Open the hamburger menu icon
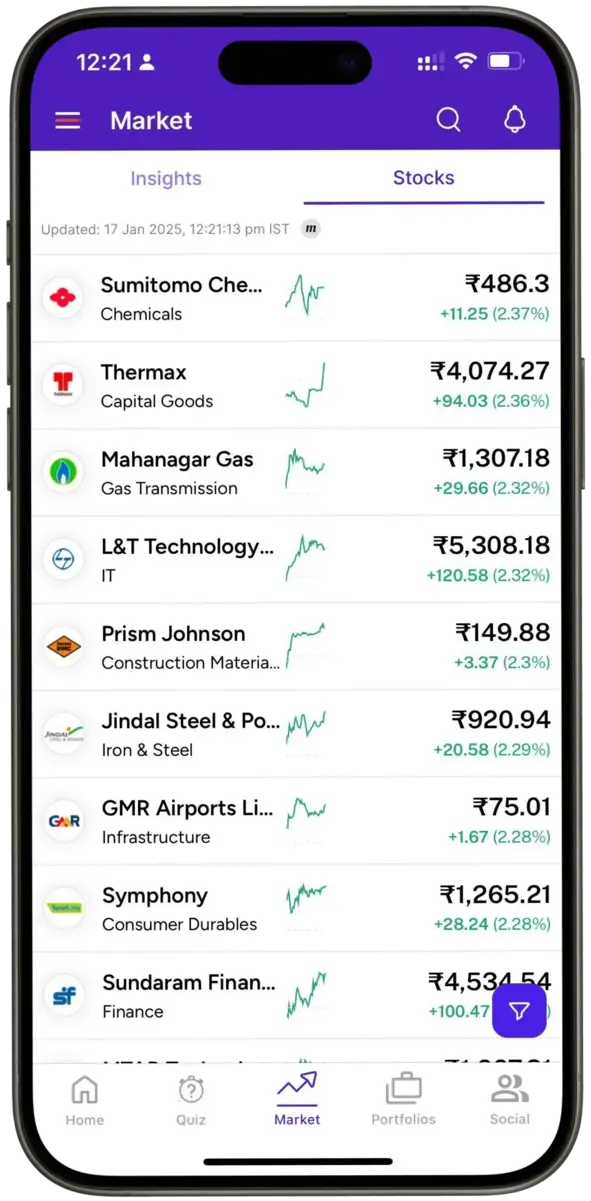This screenshot has width=591, height=1201. click(68, 121)
